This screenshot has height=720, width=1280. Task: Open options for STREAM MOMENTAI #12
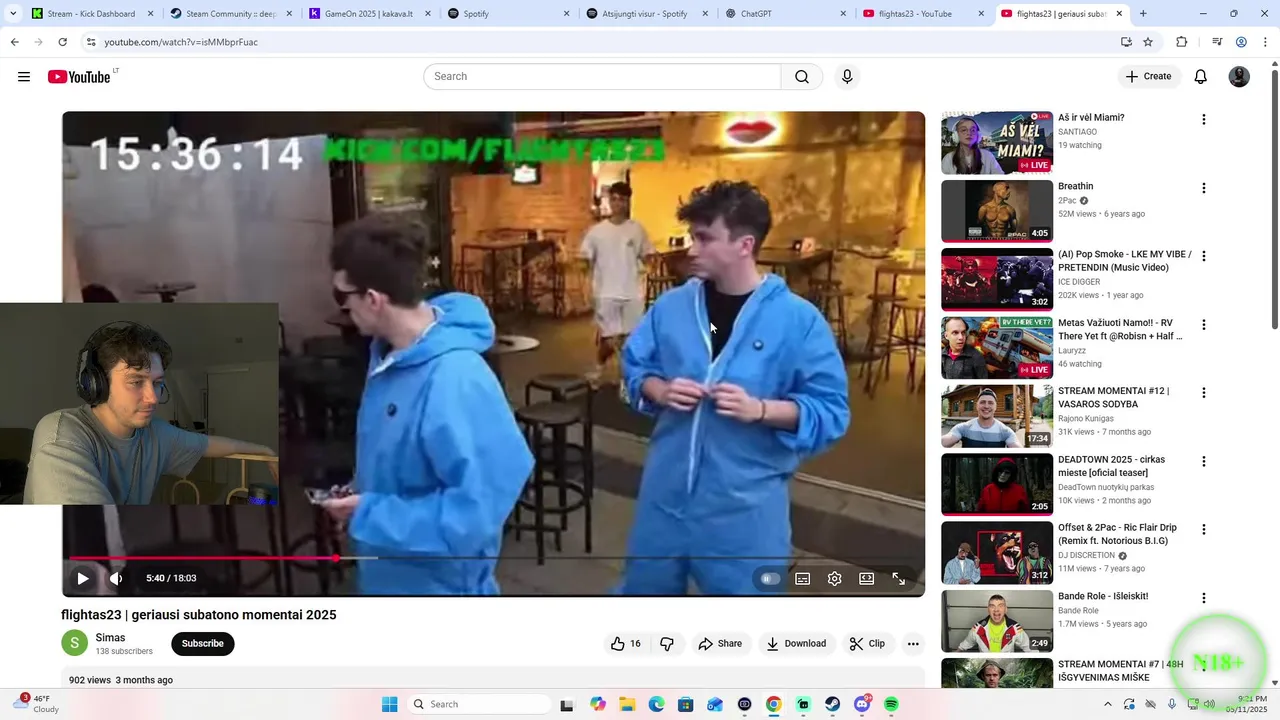[x=1203, y=393]
